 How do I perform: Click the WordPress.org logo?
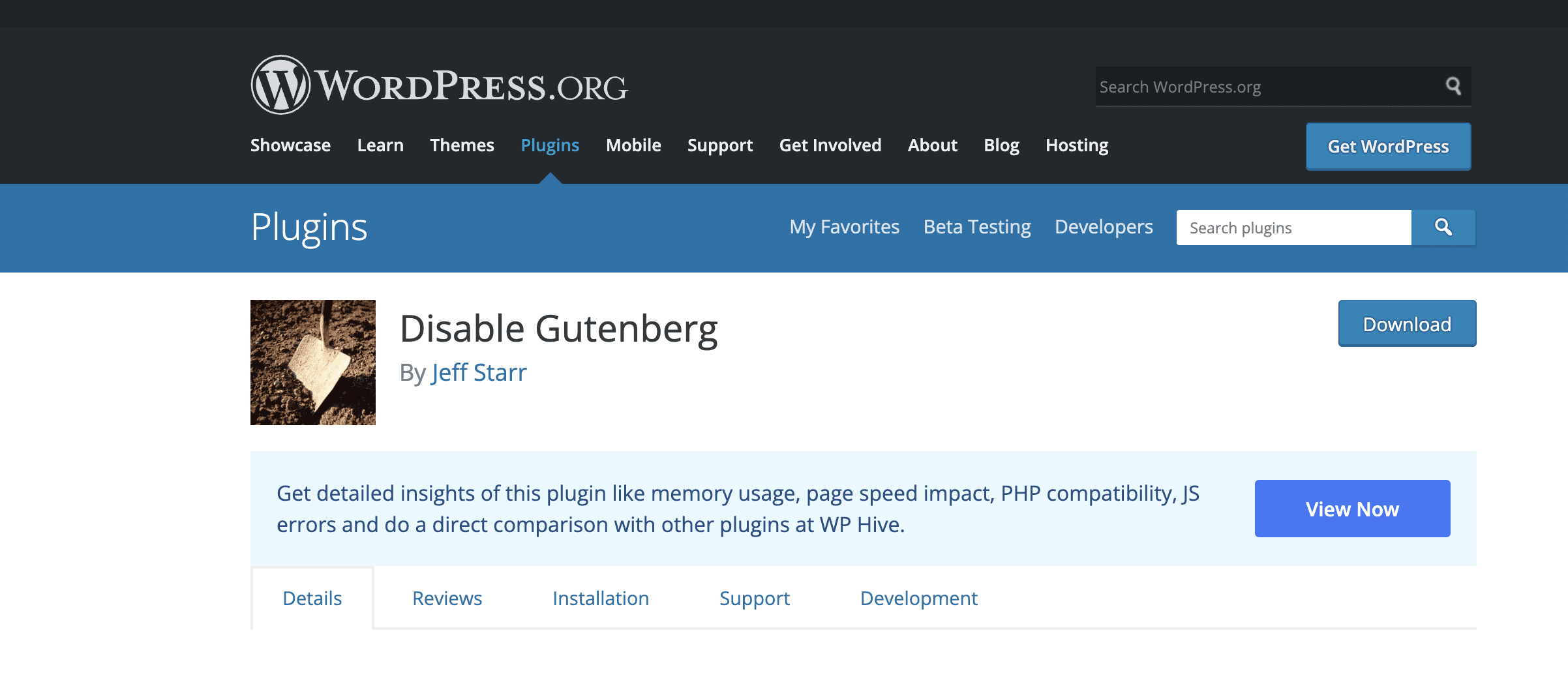[439, 85]
